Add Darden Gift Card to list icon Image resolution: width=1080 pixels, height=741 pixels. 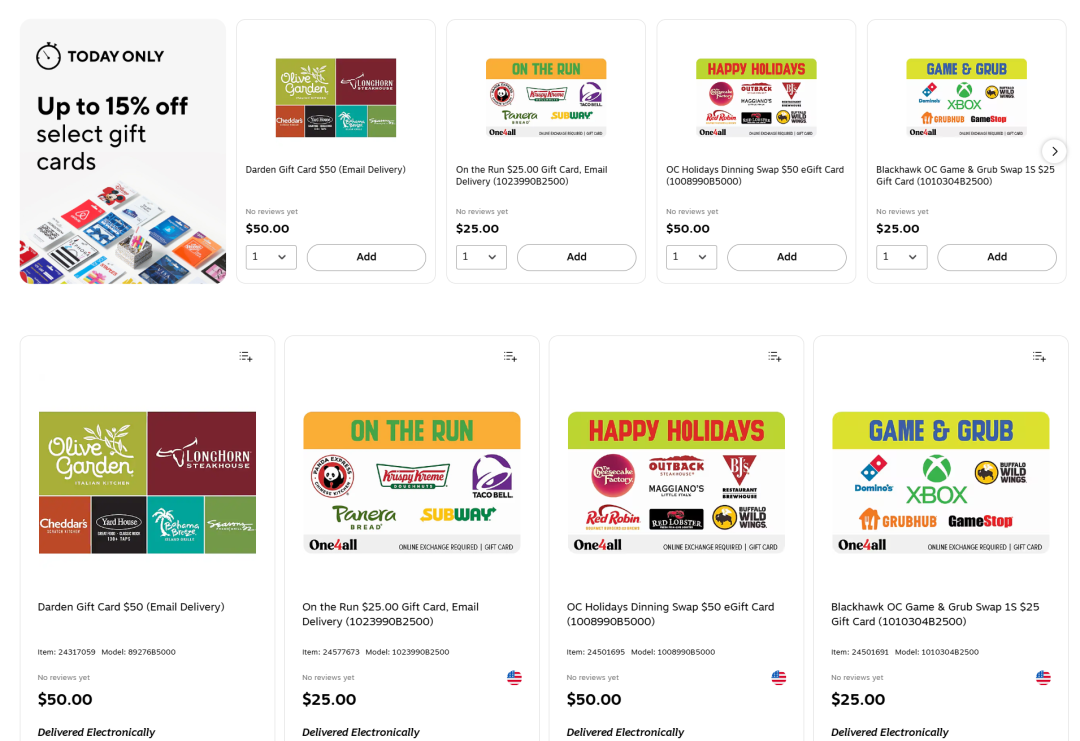[x=246, y=357]
